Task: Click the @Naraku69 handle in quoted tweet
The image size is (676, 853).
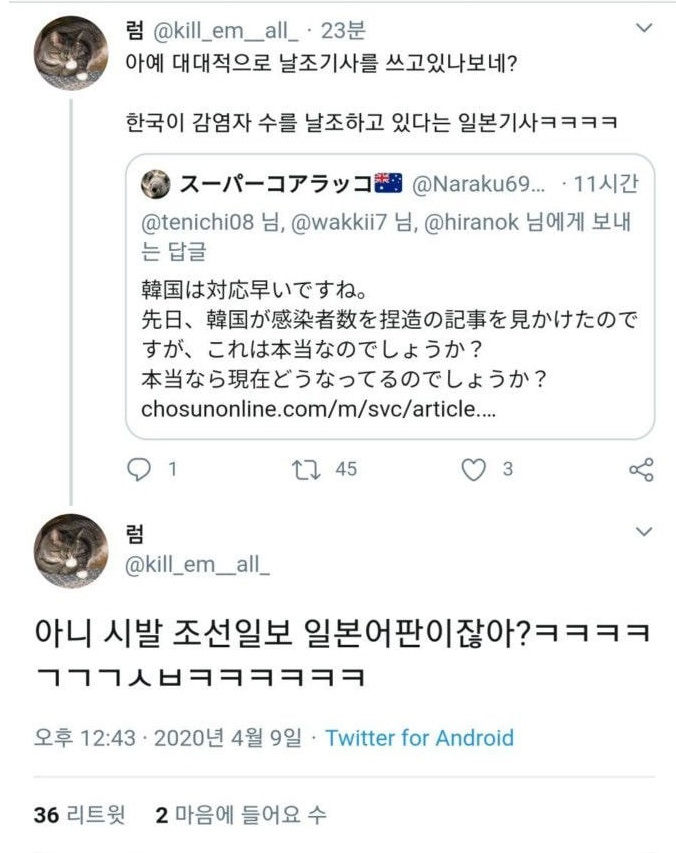Action: point(478,184)
